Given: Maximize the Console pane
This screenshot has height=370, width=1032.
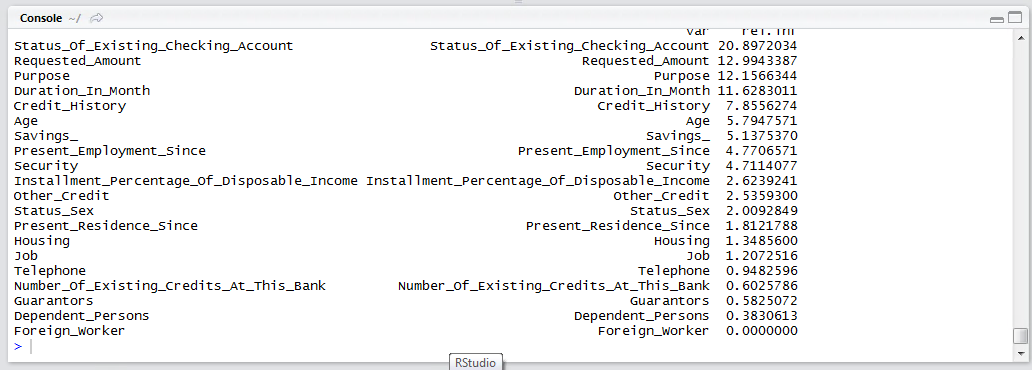Looking at the screenshot, I should click(1014, 19).
